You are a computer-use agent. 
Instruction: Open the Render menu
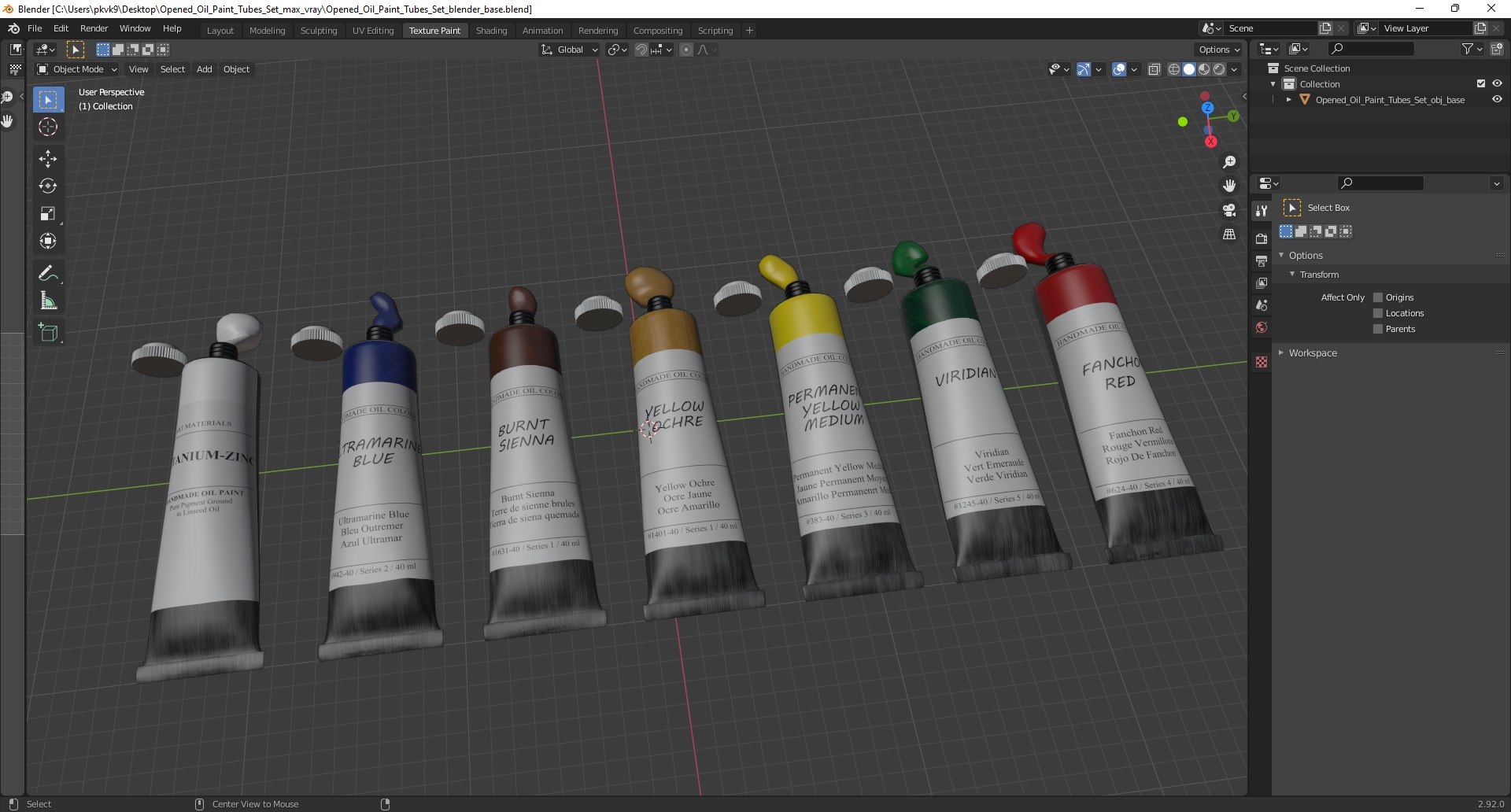(94, 28)
